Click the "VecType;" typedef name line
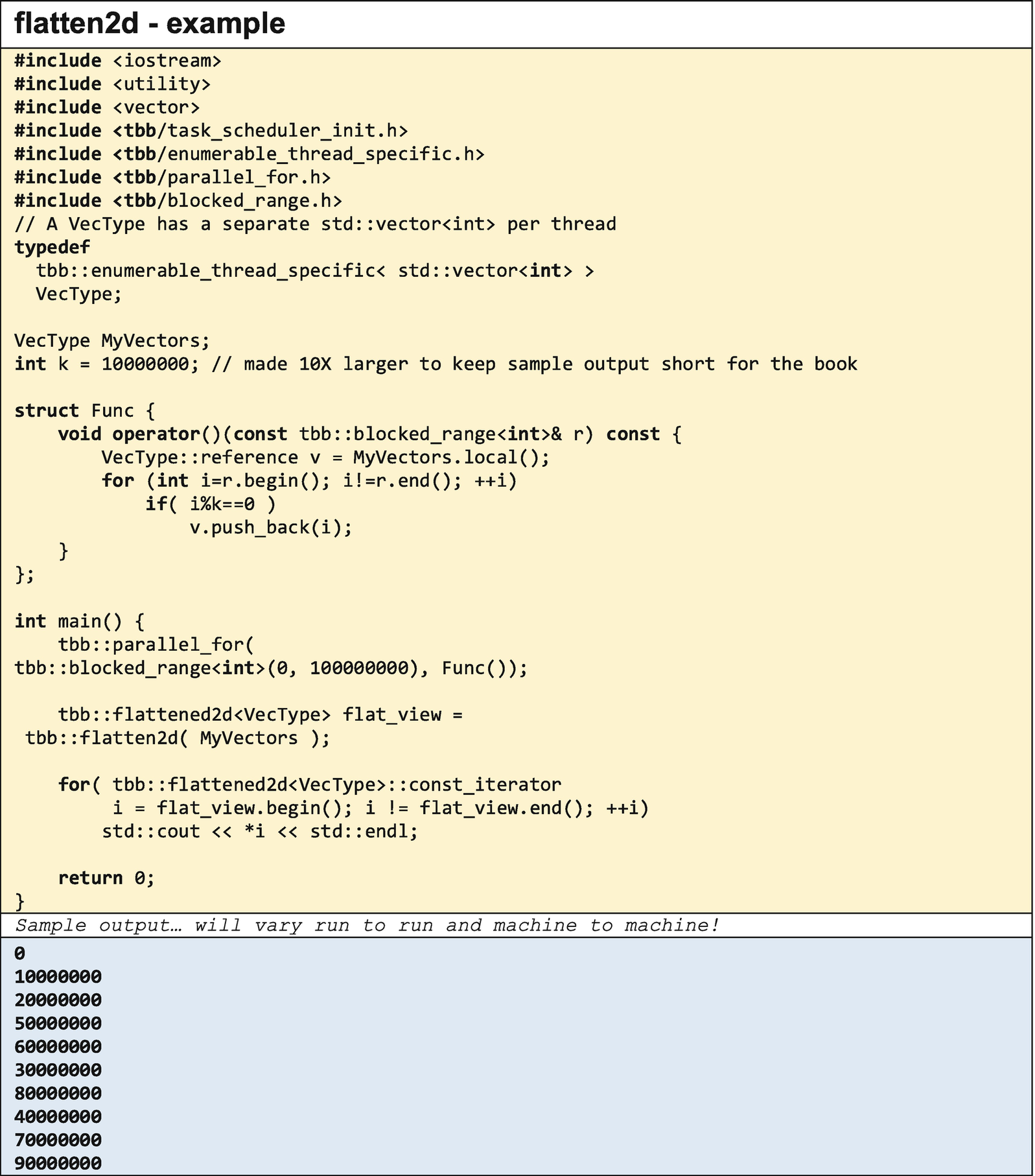The width and height of the screenshot is (1035, 1176). pyautogui.click(x=79, y=294)
